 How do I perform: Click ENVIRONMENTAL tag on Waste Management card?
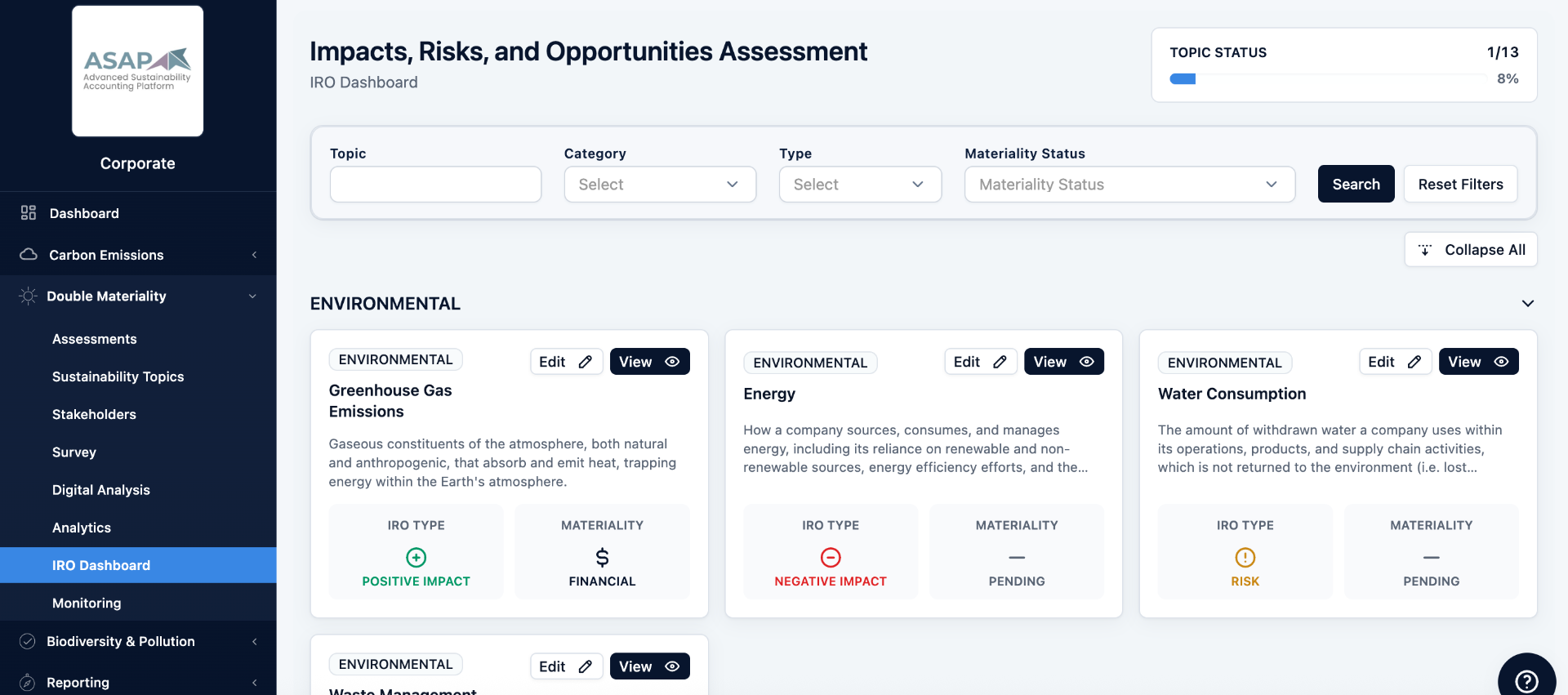tap(395, 664)
